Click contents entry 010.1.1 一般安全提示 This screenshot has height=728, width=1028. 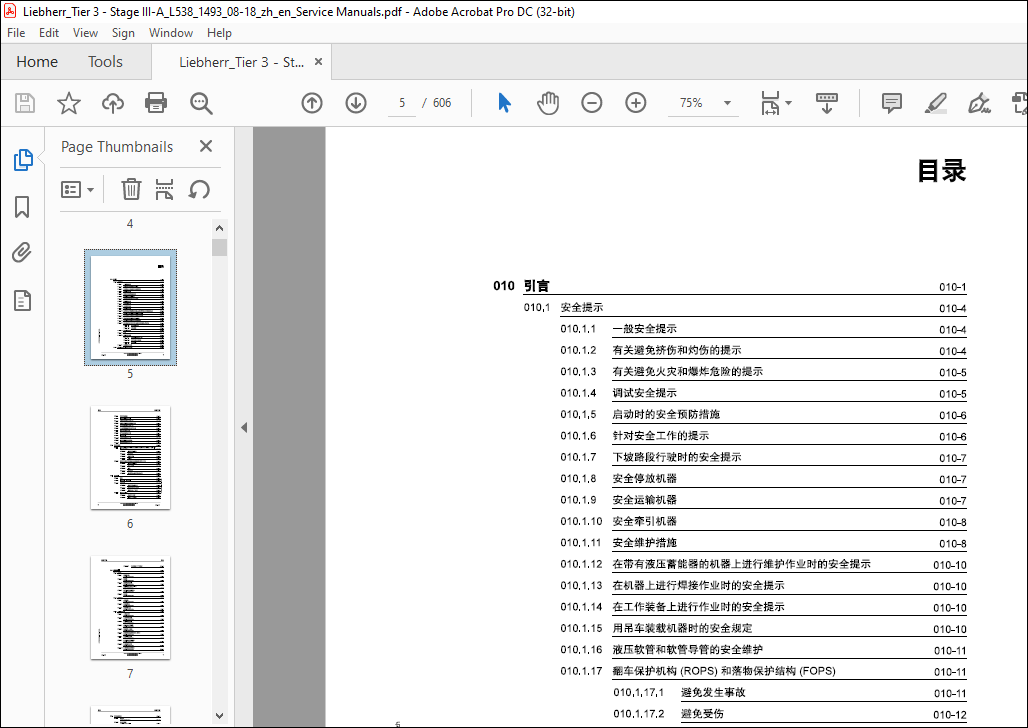point(618,329)
